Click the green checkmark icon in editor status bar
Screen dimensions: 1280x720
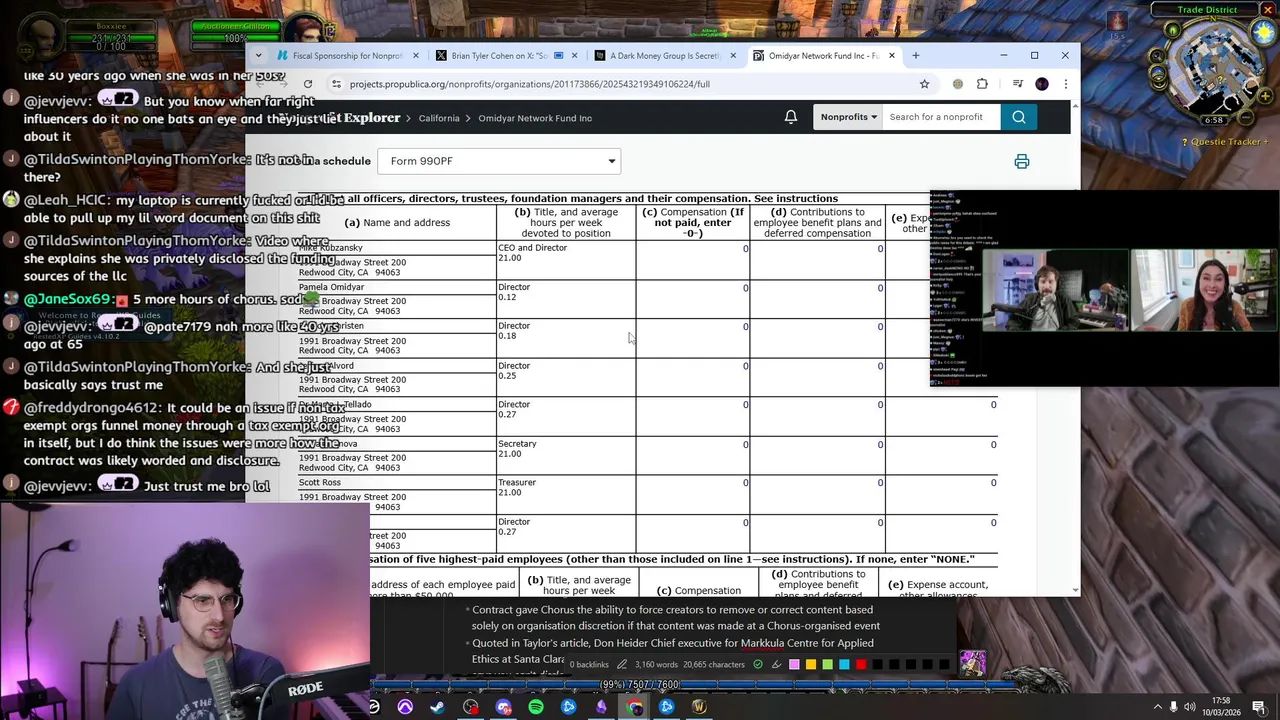click(757, 664)
